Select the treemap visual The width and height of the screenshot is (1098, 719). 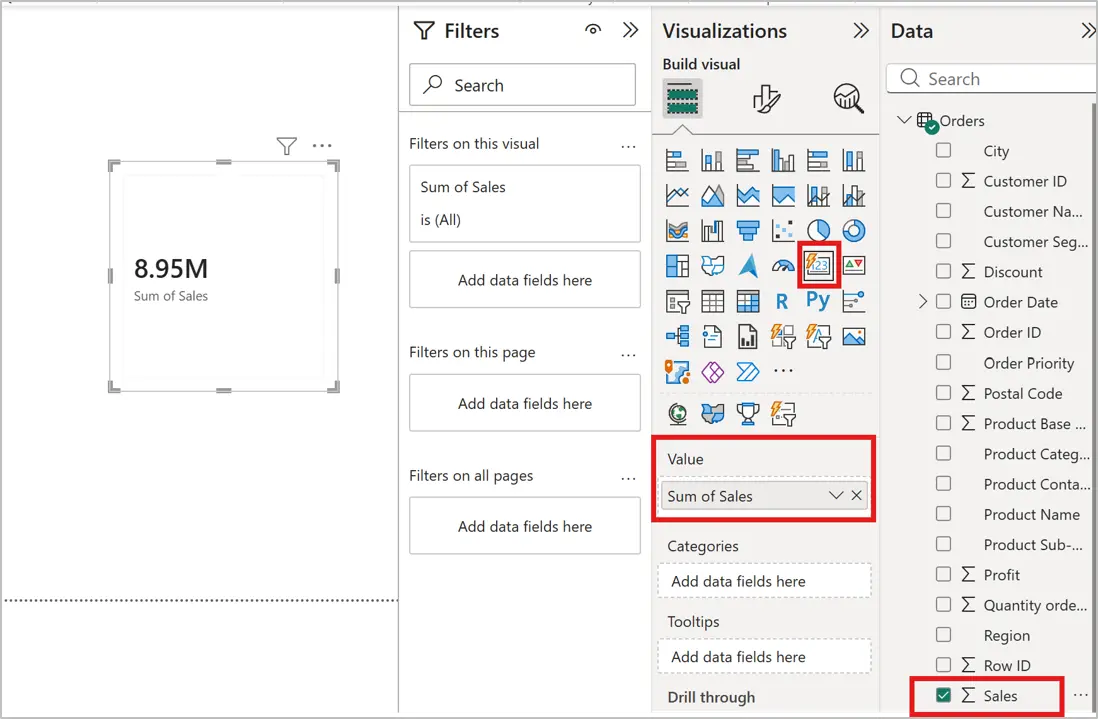tap(676, 265)
